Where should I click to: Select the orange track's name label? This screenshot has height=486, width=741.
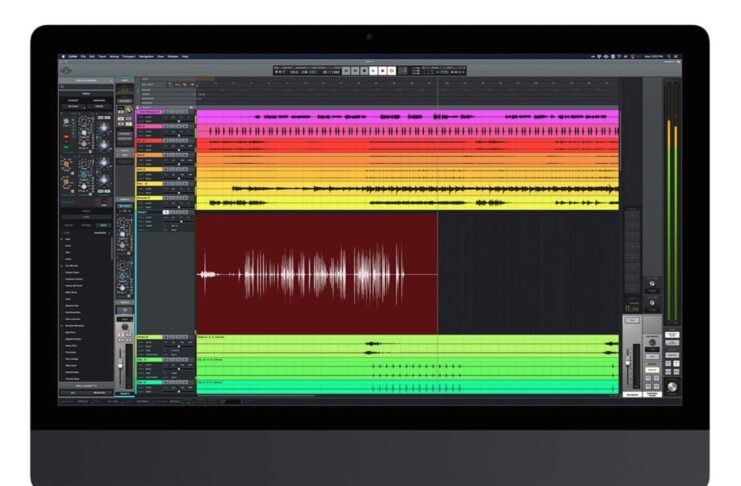[149, 155]
